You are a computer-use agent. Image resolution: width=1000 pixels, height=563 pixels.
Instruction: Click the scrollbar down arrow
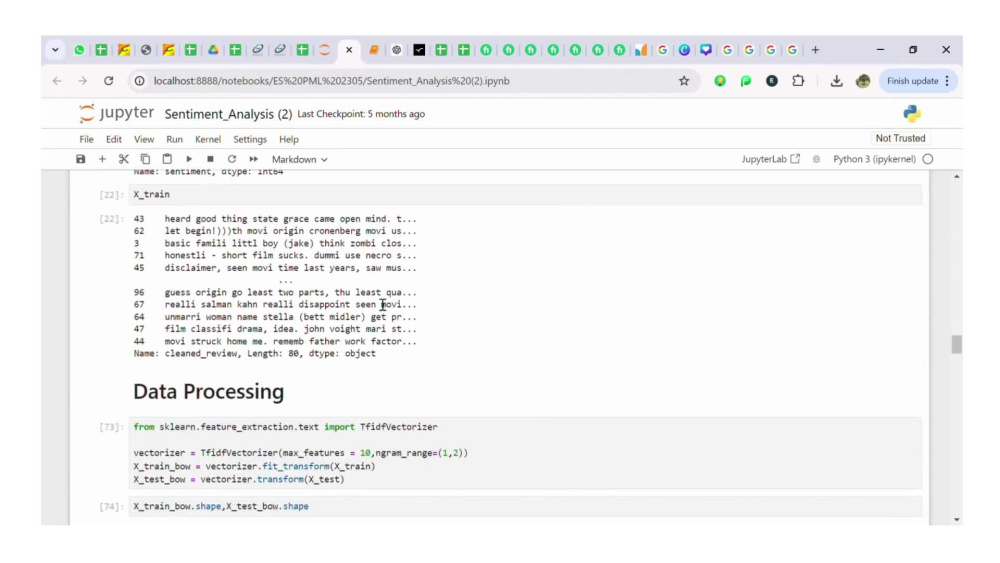tap(957, 520)
